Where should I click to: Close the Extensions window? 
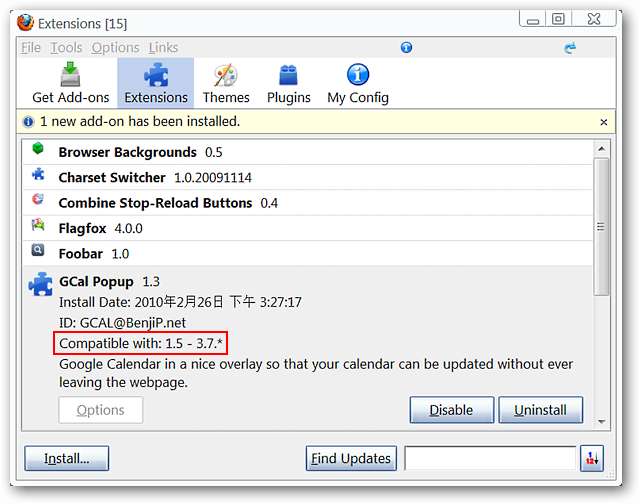point(593,19)
